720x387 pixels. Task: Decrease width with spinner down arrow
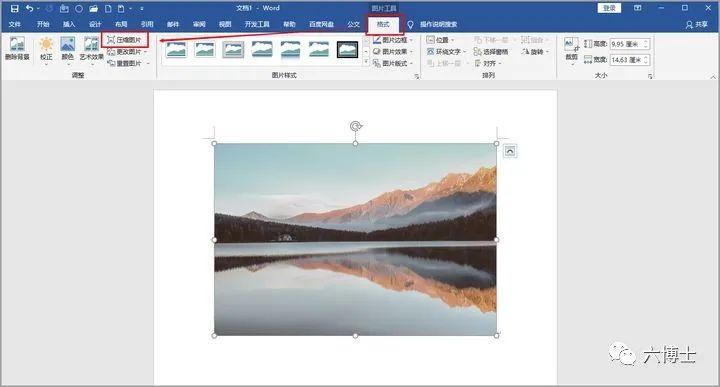pos(646,62)
